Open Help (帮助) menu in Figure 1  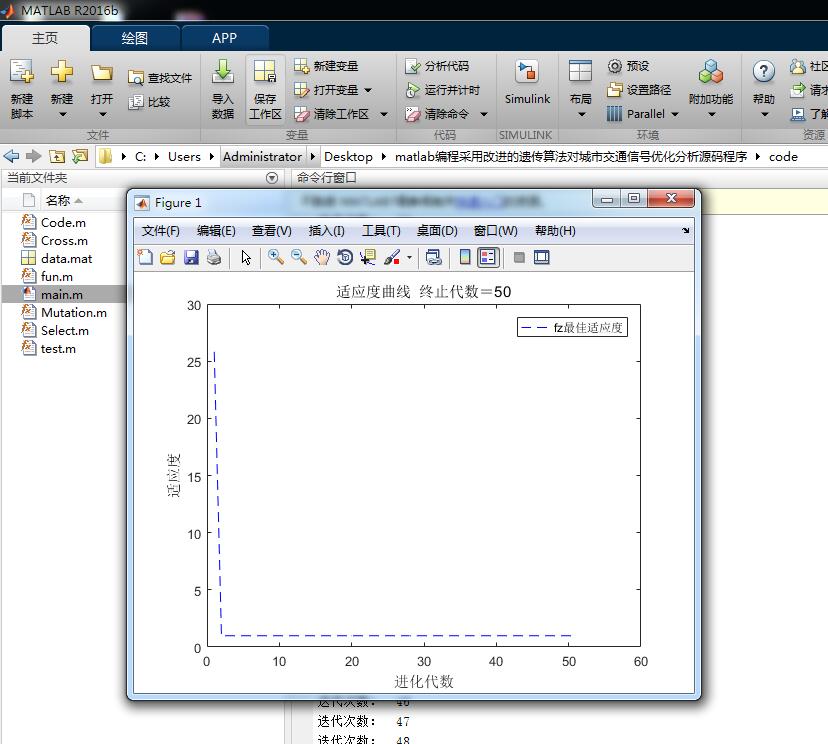pyautogui.click(x=555, y=231)
